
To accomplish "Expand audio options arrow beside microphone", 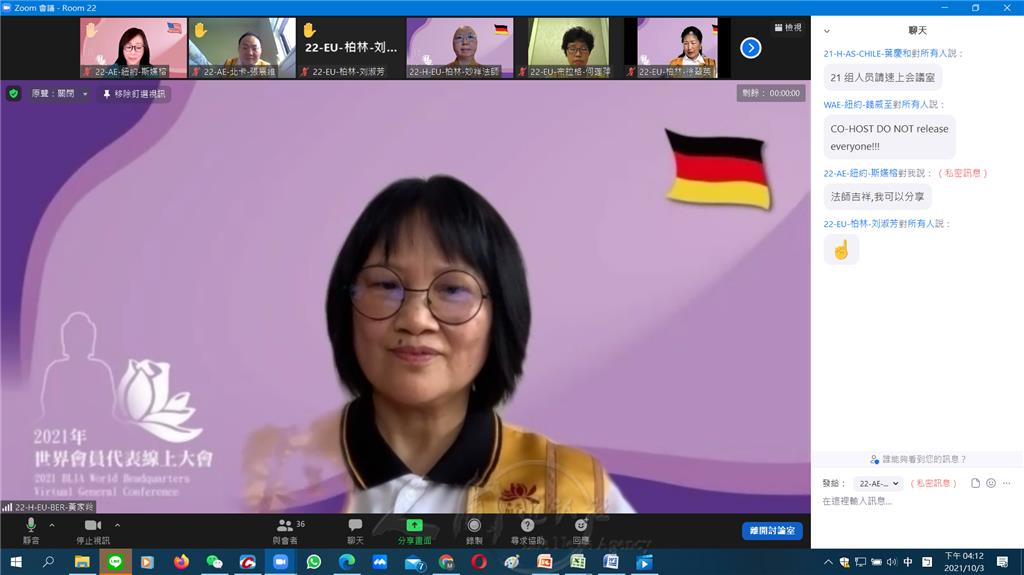I will (52, 525).
